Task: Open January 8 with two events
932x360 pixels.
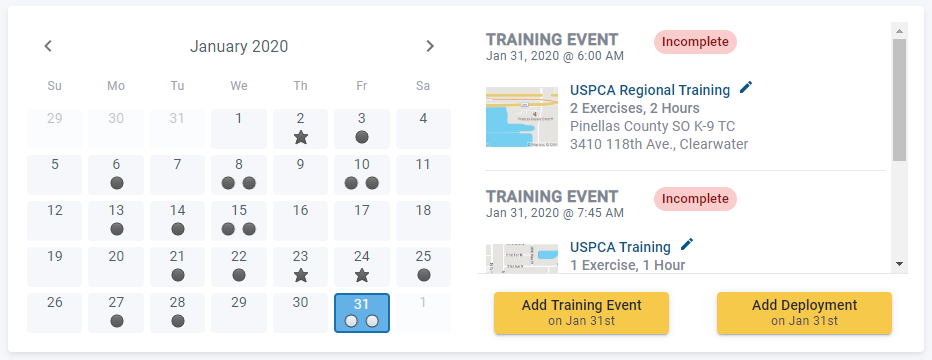Action: [x=239, y=175]
